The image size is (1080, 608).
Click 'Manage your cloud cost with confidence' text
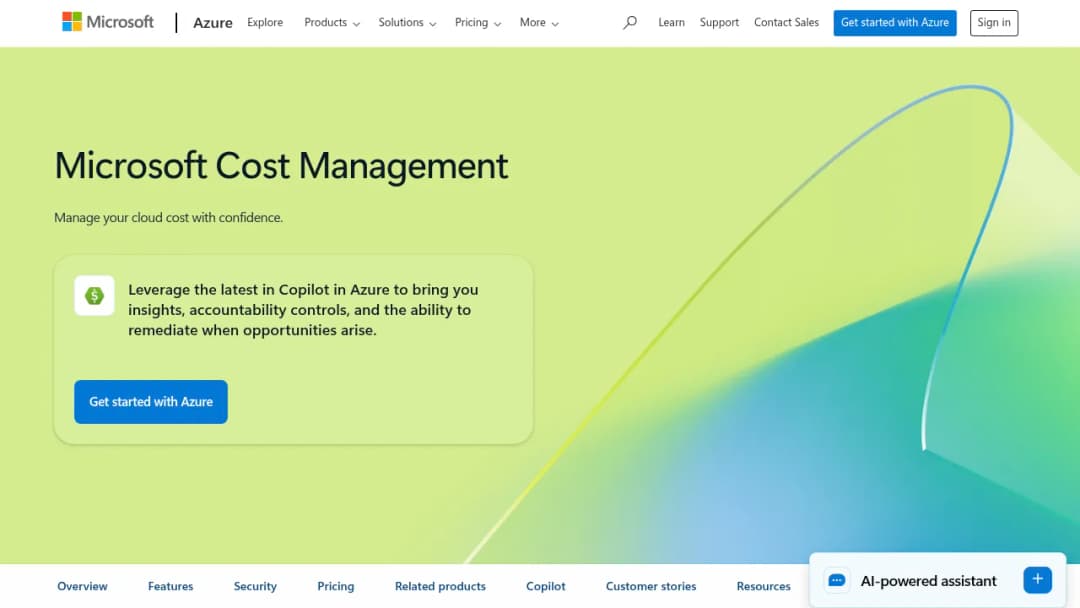tap(168, 218)
